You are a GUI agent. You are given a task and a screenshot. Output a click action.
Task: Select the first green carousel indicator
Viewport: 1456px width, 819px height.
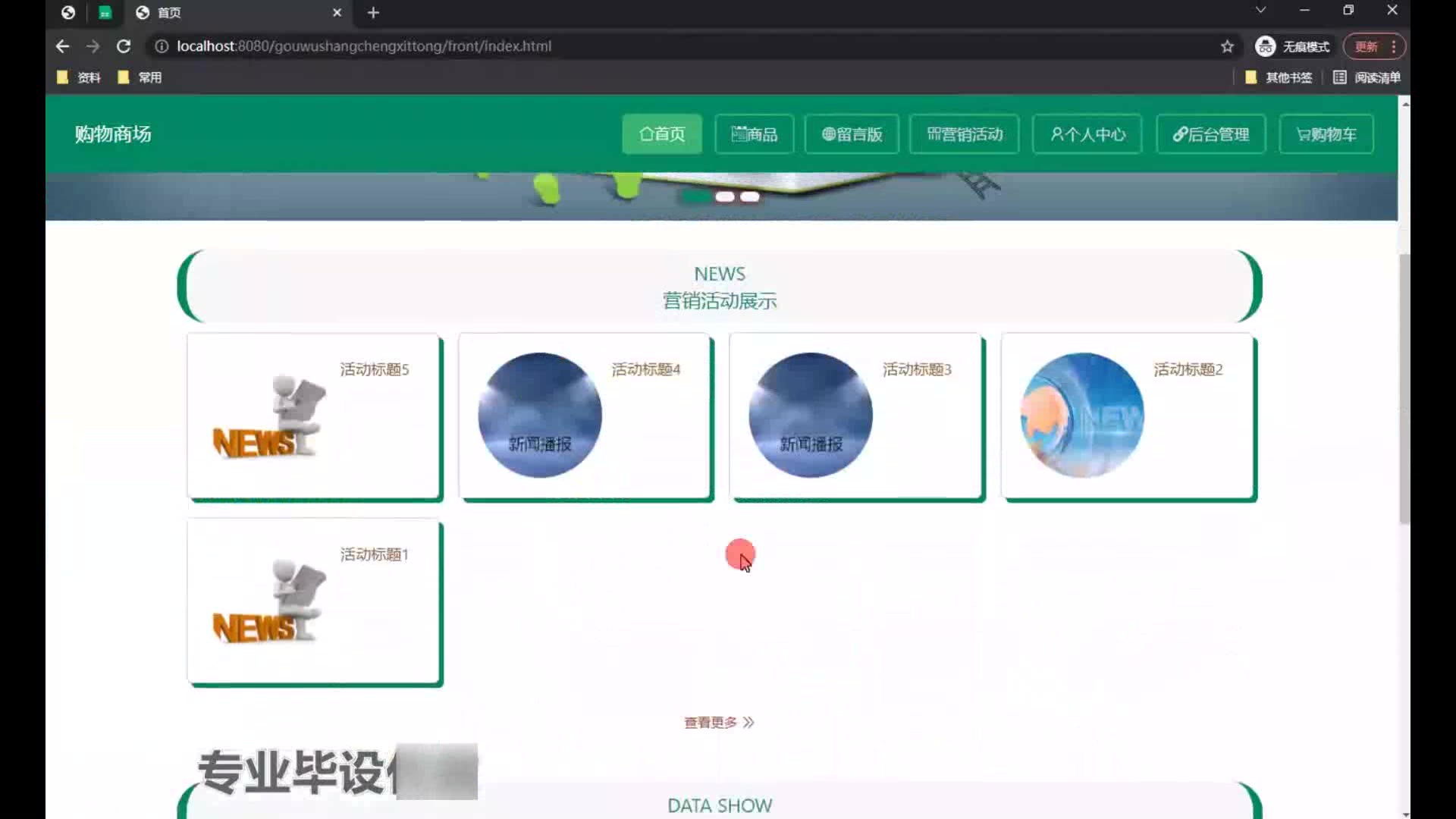pyautogui.click(x=695, y=197)
